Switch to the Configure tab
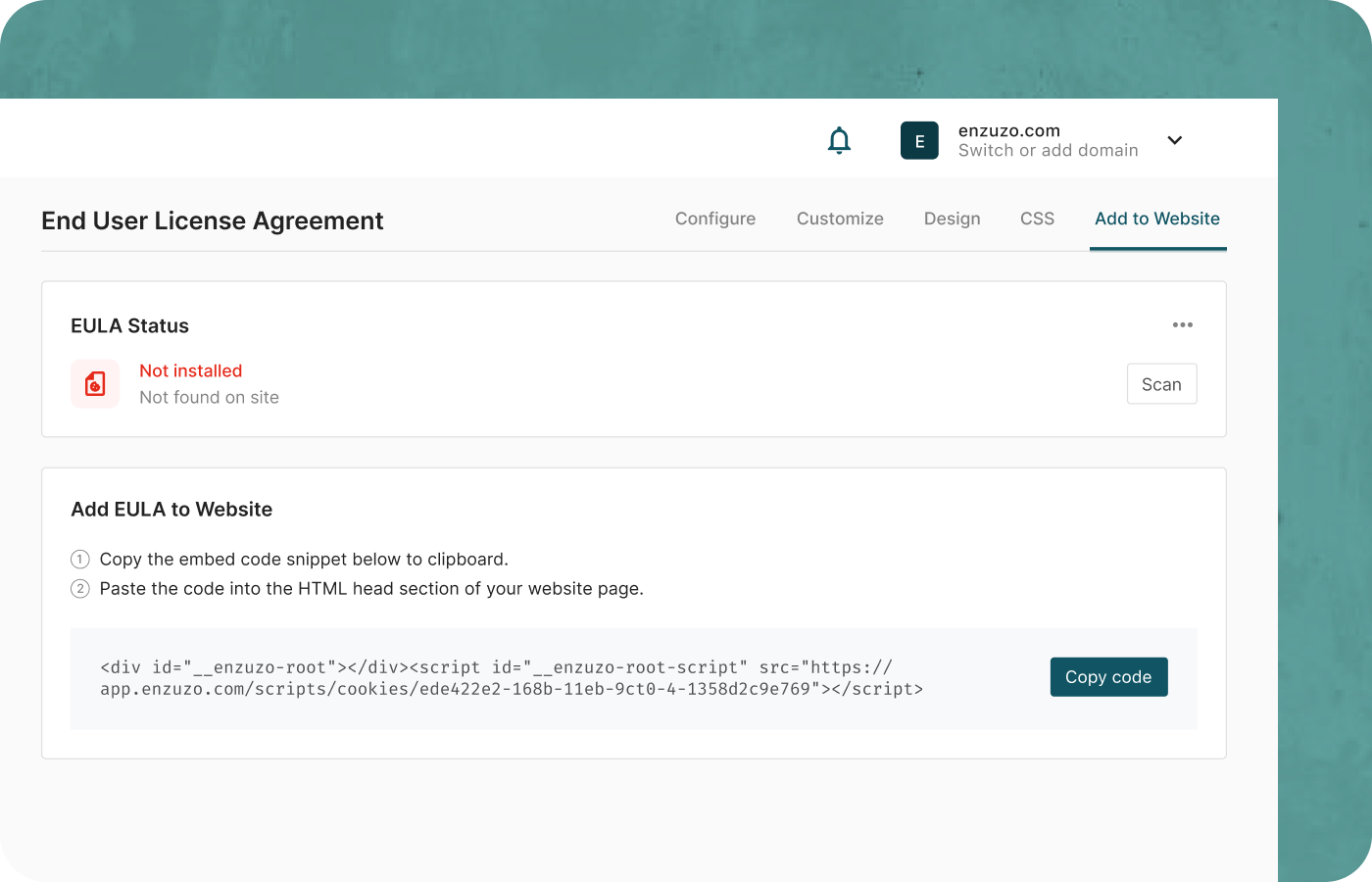 (714, 219)
